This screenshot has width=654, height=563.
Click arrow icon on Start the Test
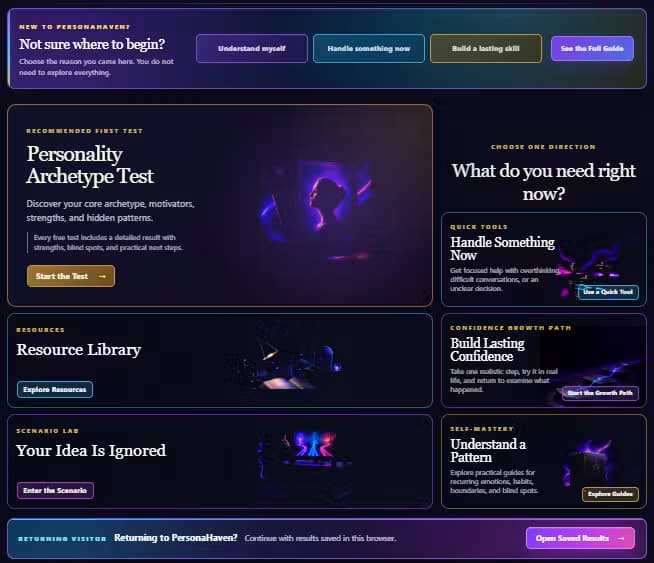(102, 276)
